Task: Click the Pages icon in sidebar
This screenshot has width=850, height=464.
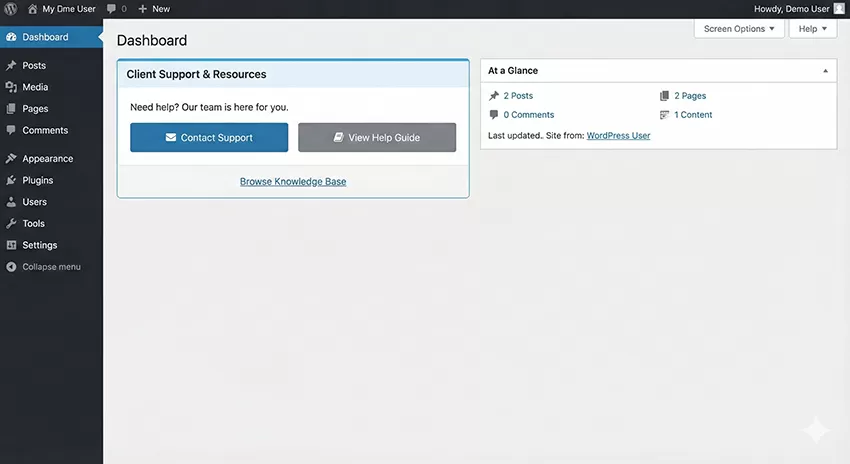Action: coord(11,108)
